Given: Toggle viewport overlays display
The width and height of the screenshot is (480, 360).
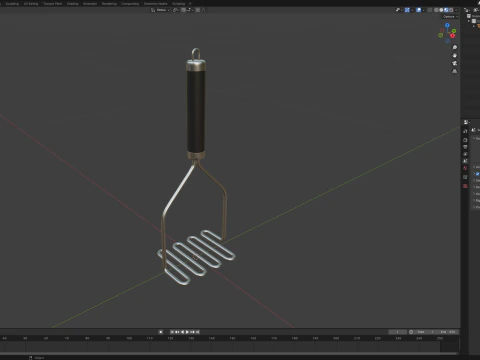Looking at the screenshot, I should click(418, 10).
